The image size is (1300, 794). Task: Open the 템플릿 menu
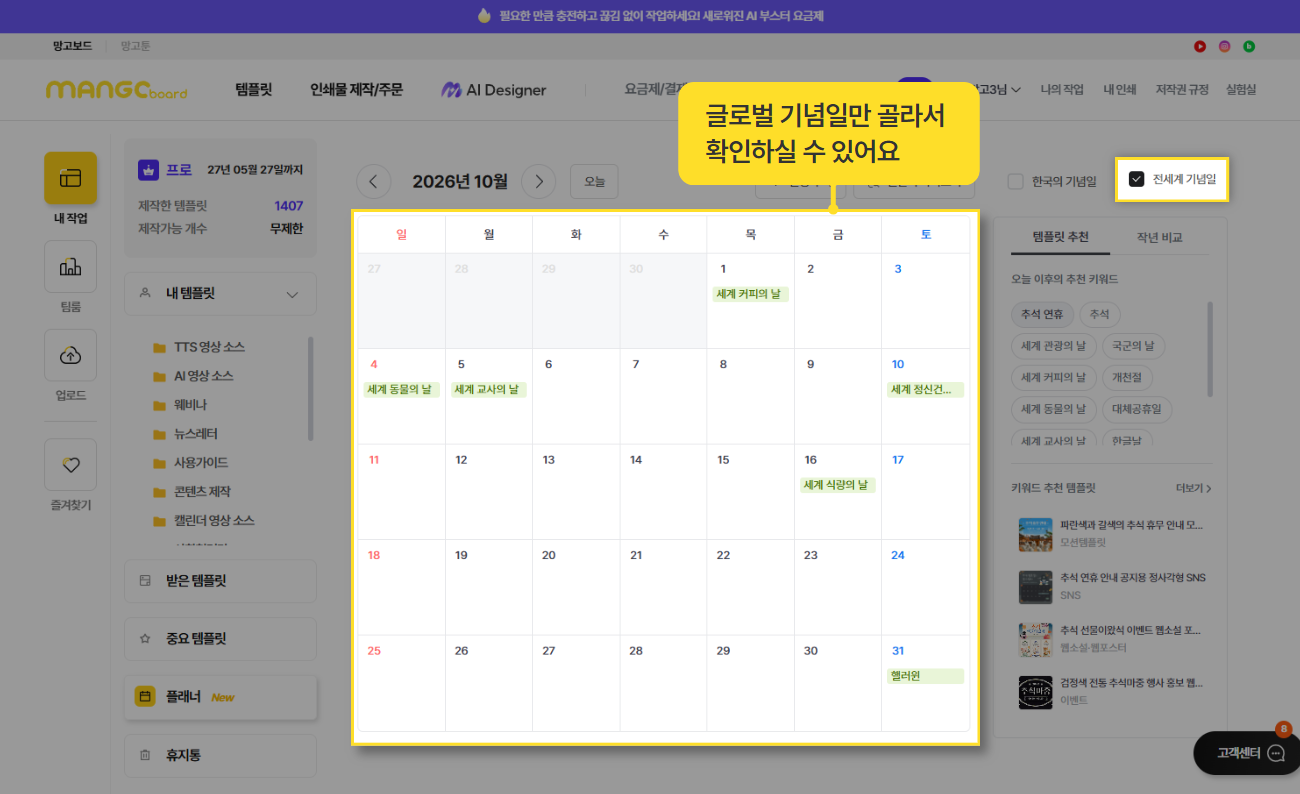click(254, 90)
